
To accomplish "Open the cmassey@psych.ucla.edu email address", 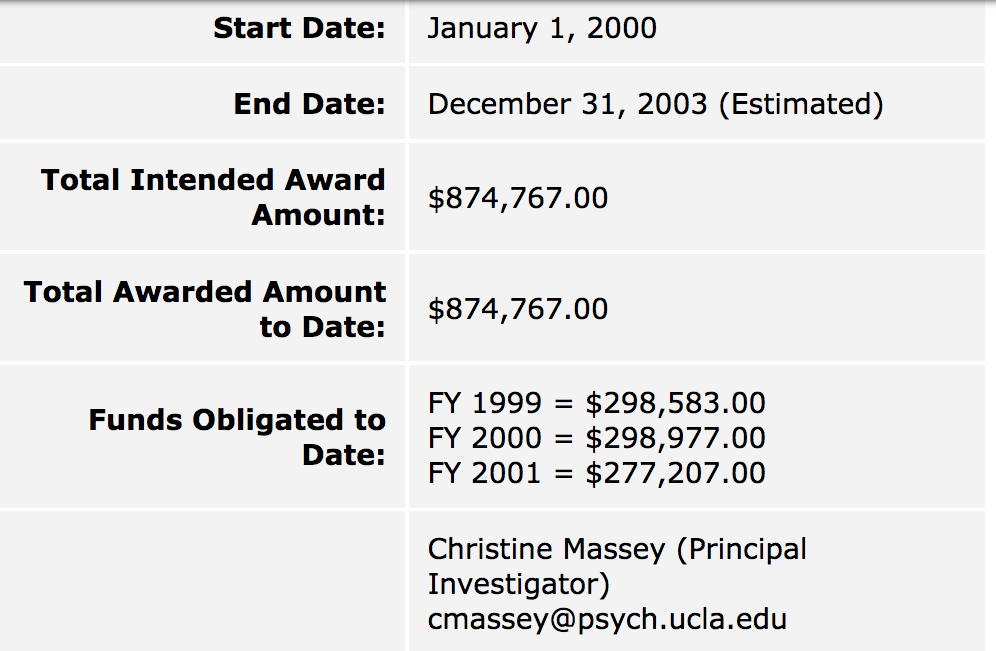I will coord(607,619).
